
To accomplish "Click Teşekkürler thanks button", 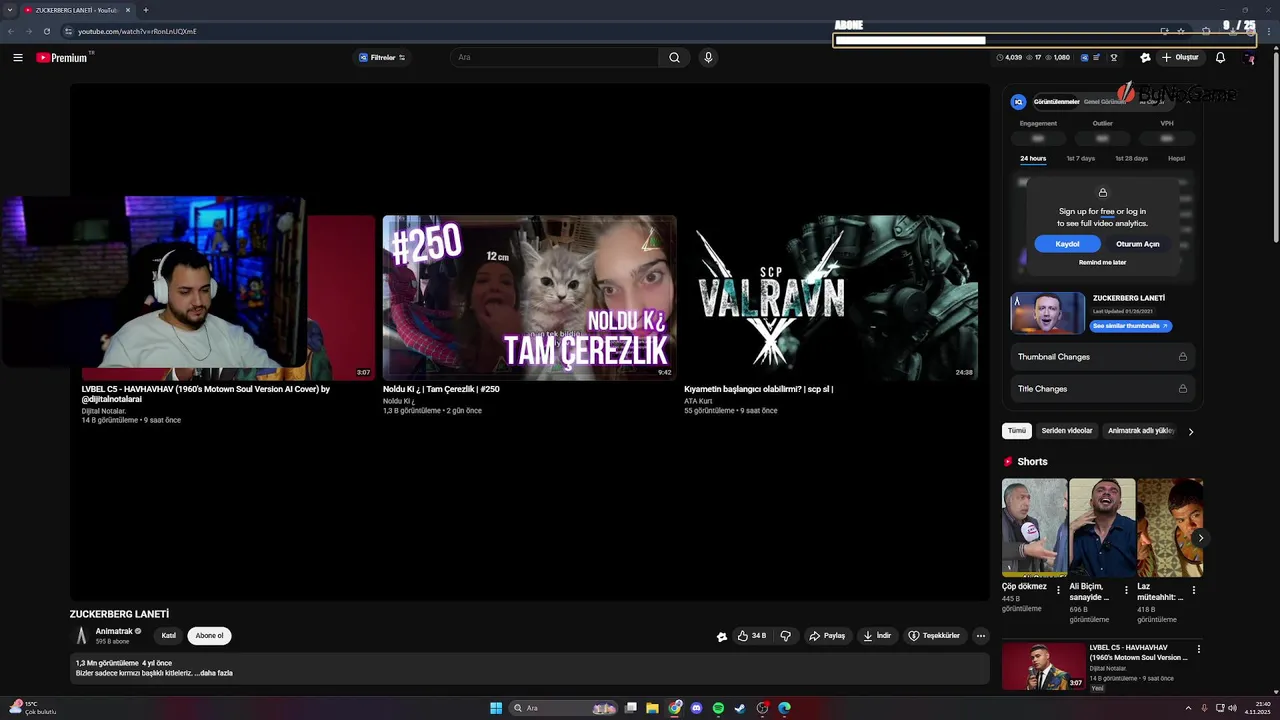I will point(934,636).
